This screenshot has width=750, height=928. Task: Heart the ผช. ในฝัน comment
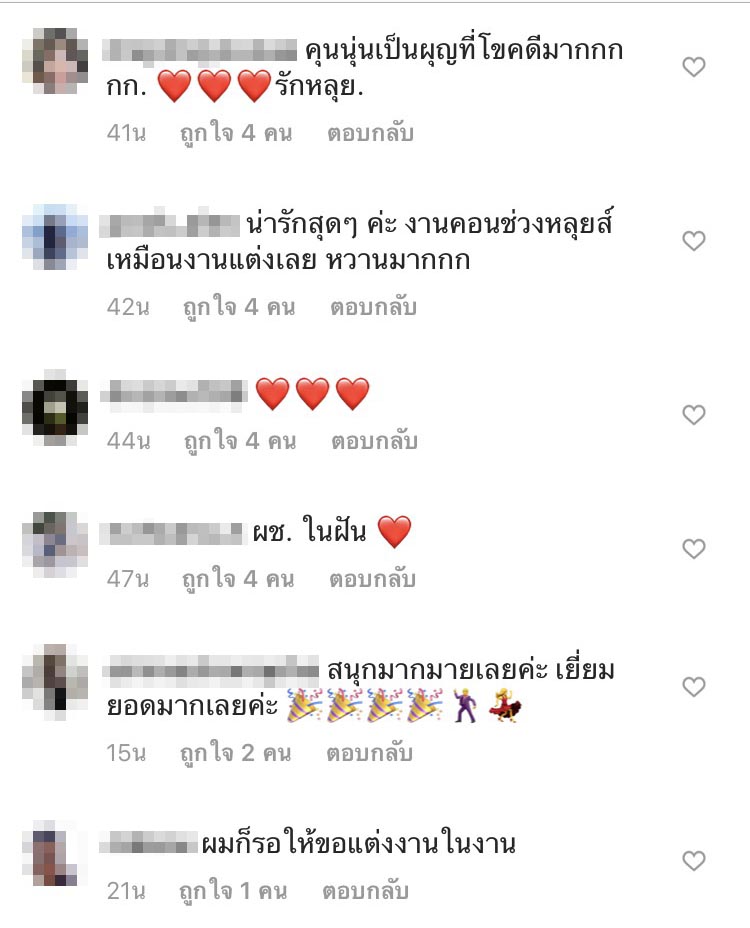694,549
